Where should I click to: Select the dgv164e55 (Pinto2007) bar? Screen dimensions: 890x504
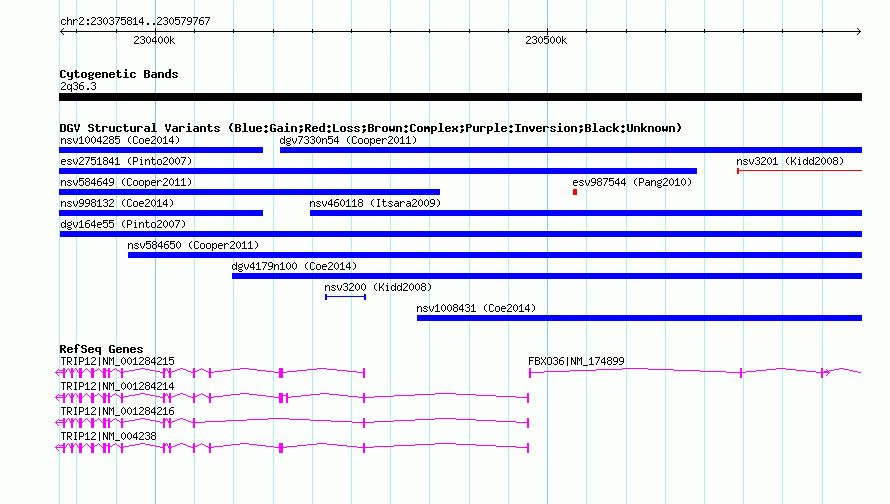point(460,234)
